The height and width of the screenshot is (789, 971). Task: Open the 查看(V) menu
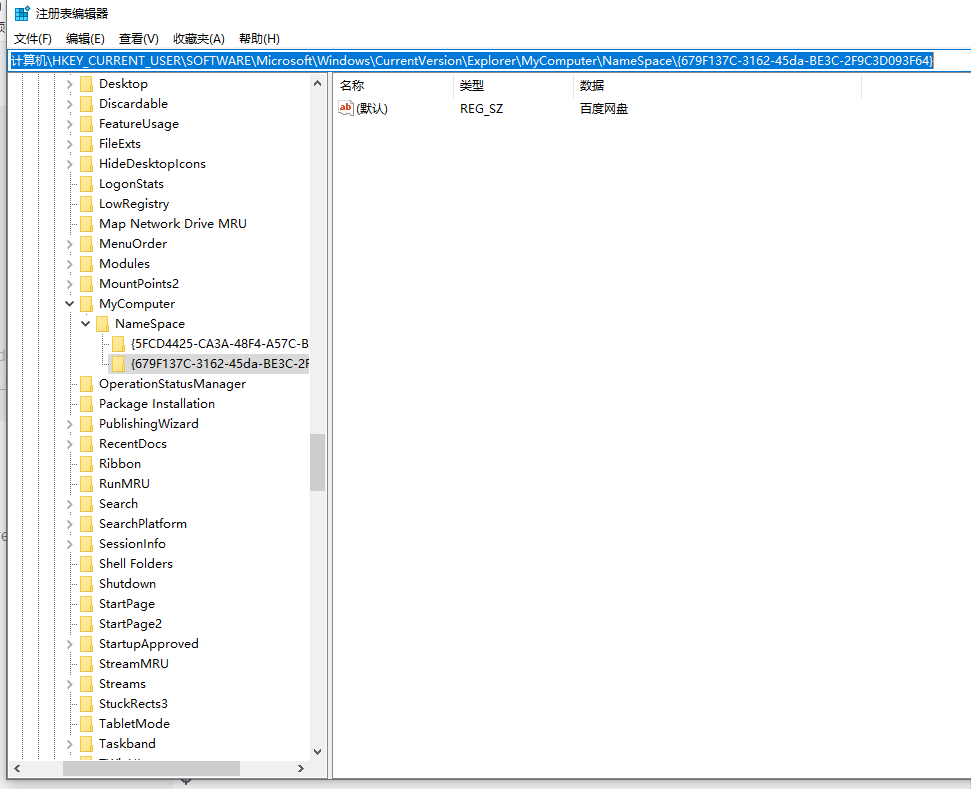pyautogui.click(x=137, y=38)
